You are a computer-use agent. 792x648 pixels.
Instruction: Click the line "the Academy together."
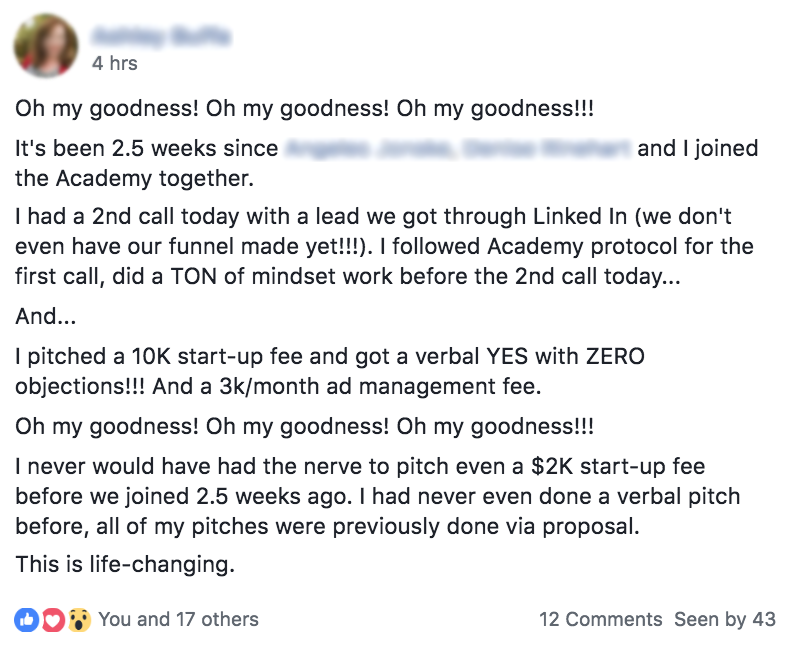pyautogui.click(x=129, y=180)
